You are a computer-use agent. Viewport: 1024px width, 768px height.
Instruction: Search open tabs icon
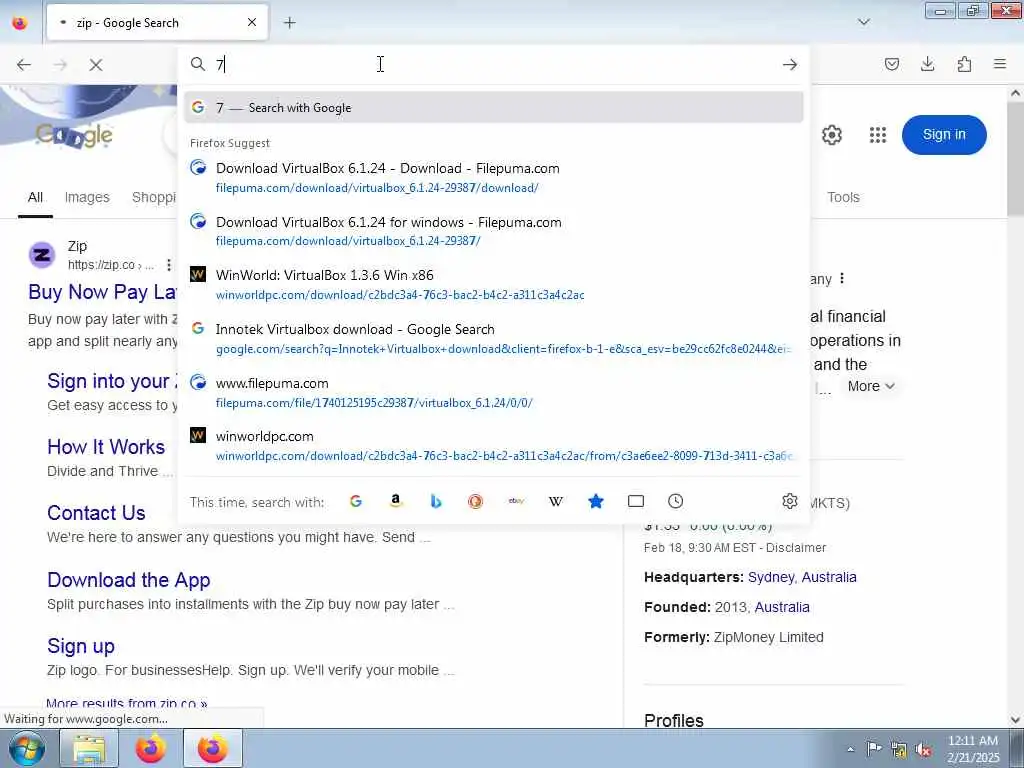(x=635, y=501)
